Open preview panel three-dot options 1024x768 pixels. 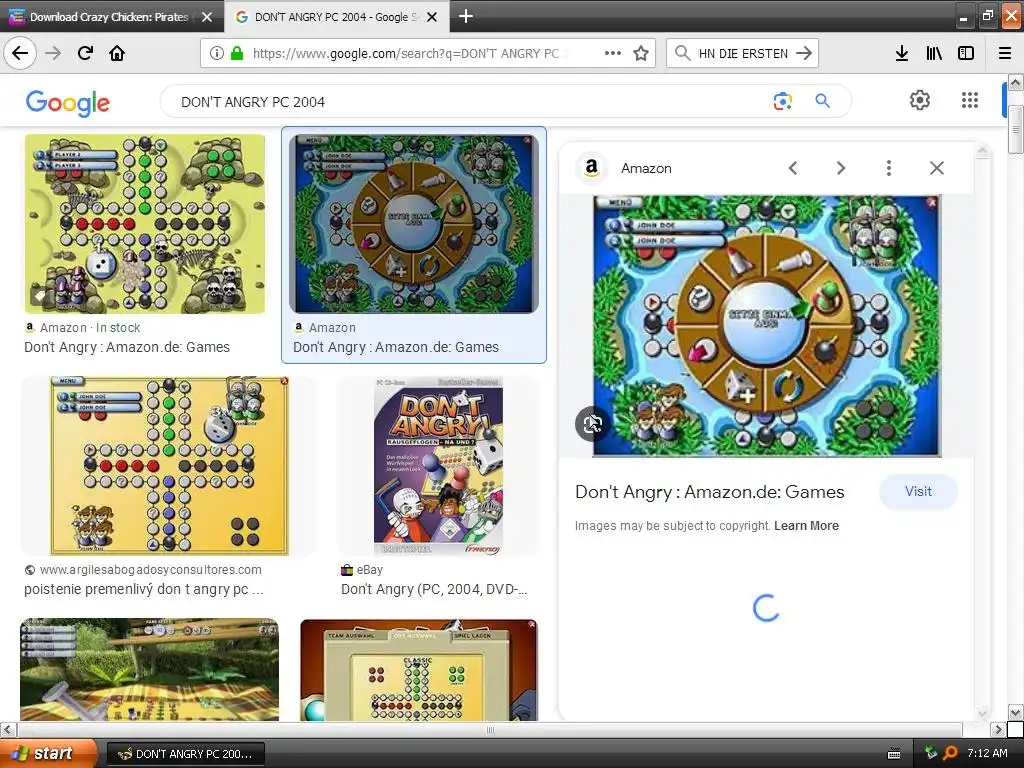(888, 168)
